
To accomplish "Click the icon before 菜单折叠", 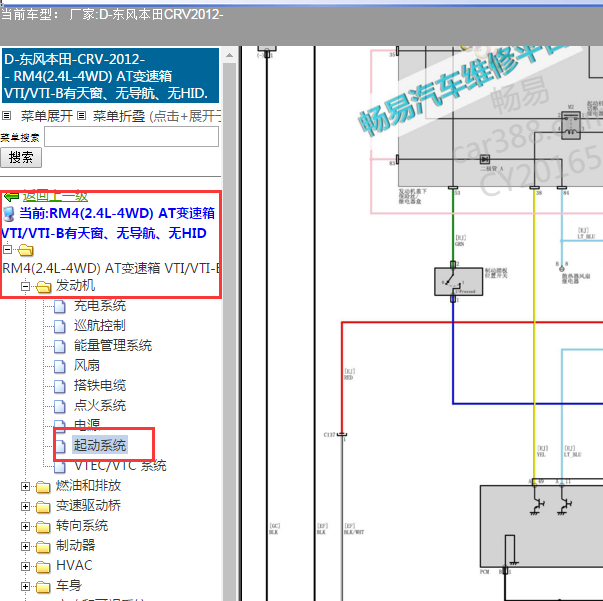I will [x=81, y=115].
